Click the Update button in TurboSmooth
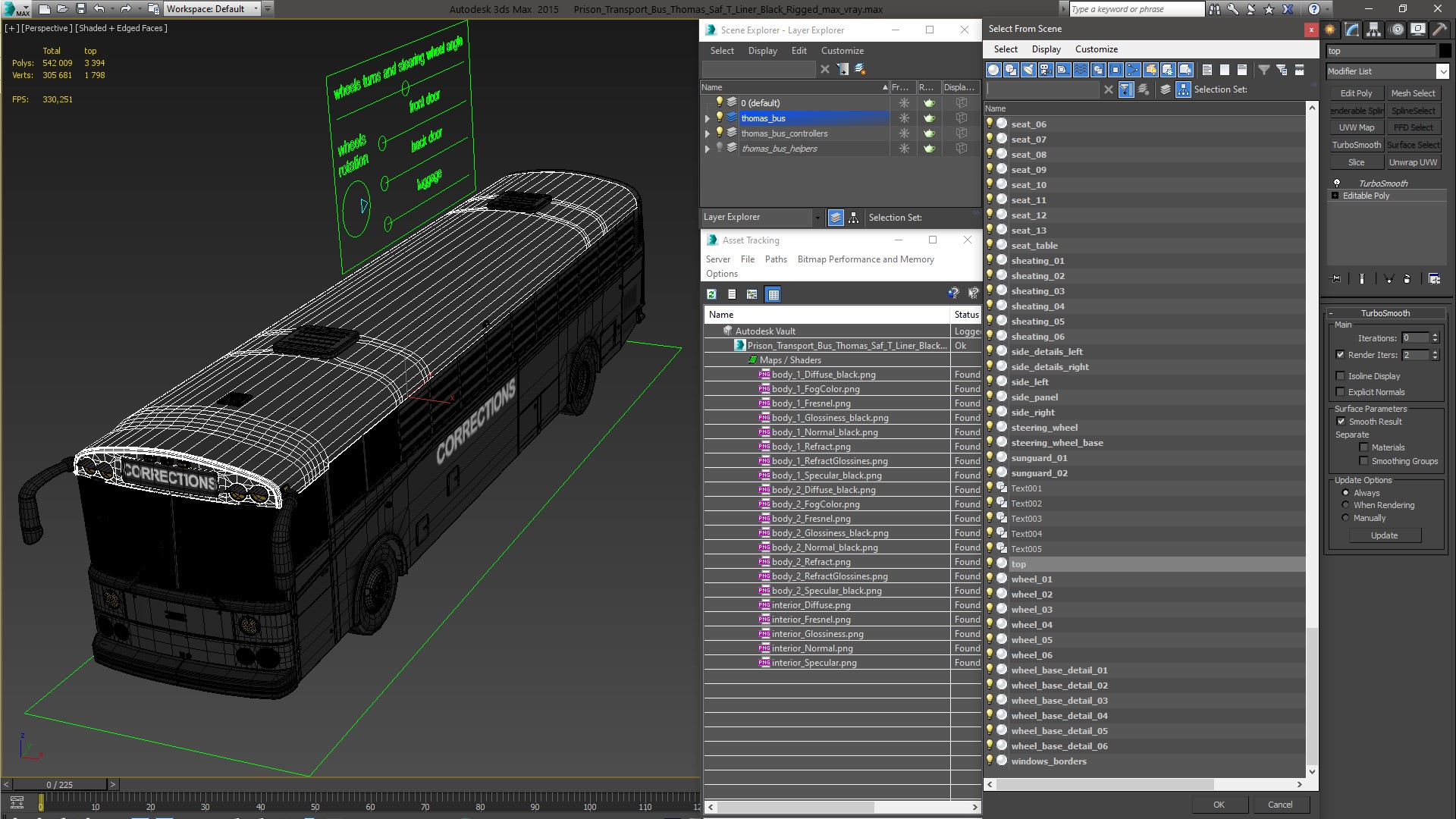The image size is (1456, 819). (x=1384, y=535)
